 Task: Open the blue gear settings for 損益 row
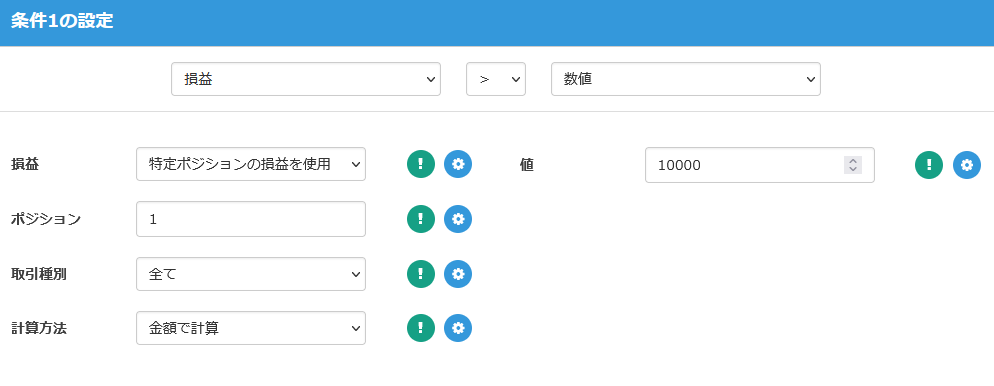[x=458, y=164]
